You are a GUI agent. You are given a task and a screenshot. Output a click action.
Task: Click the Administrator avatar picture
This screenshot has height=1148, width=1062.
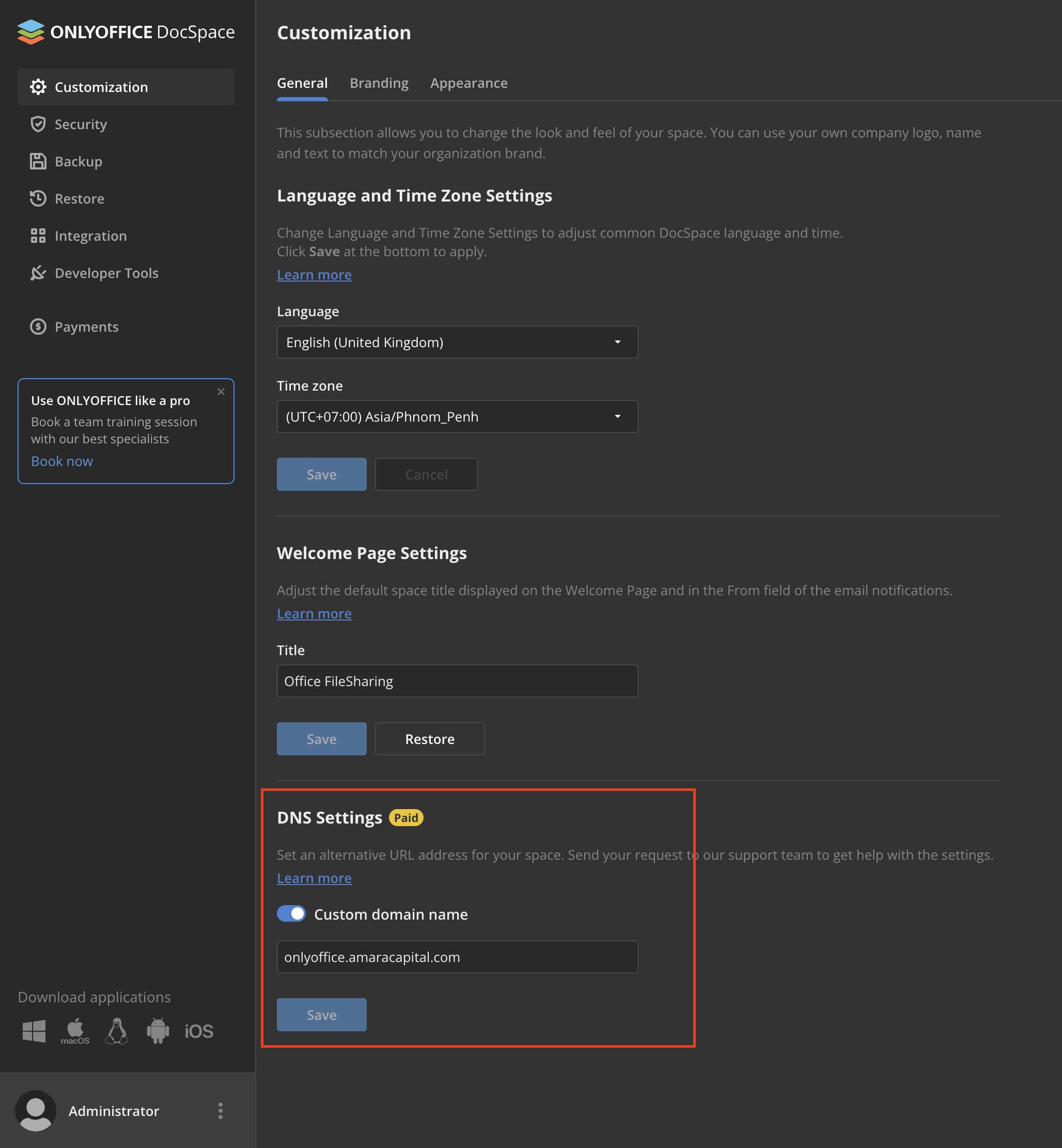pos(36,1111)
